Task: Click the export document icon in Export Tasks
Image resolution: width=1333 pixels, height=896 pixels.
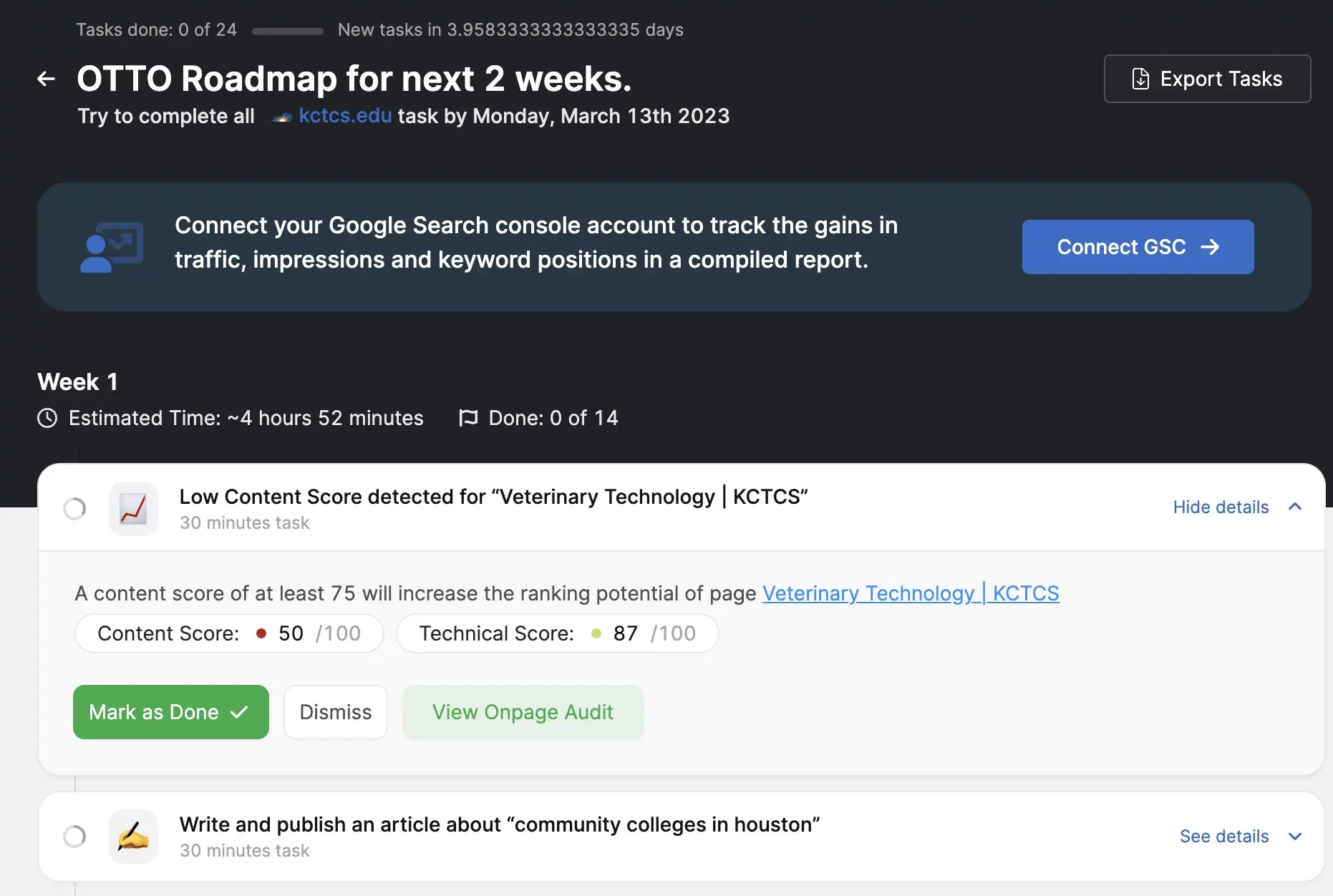Action: coord(1140,79)
